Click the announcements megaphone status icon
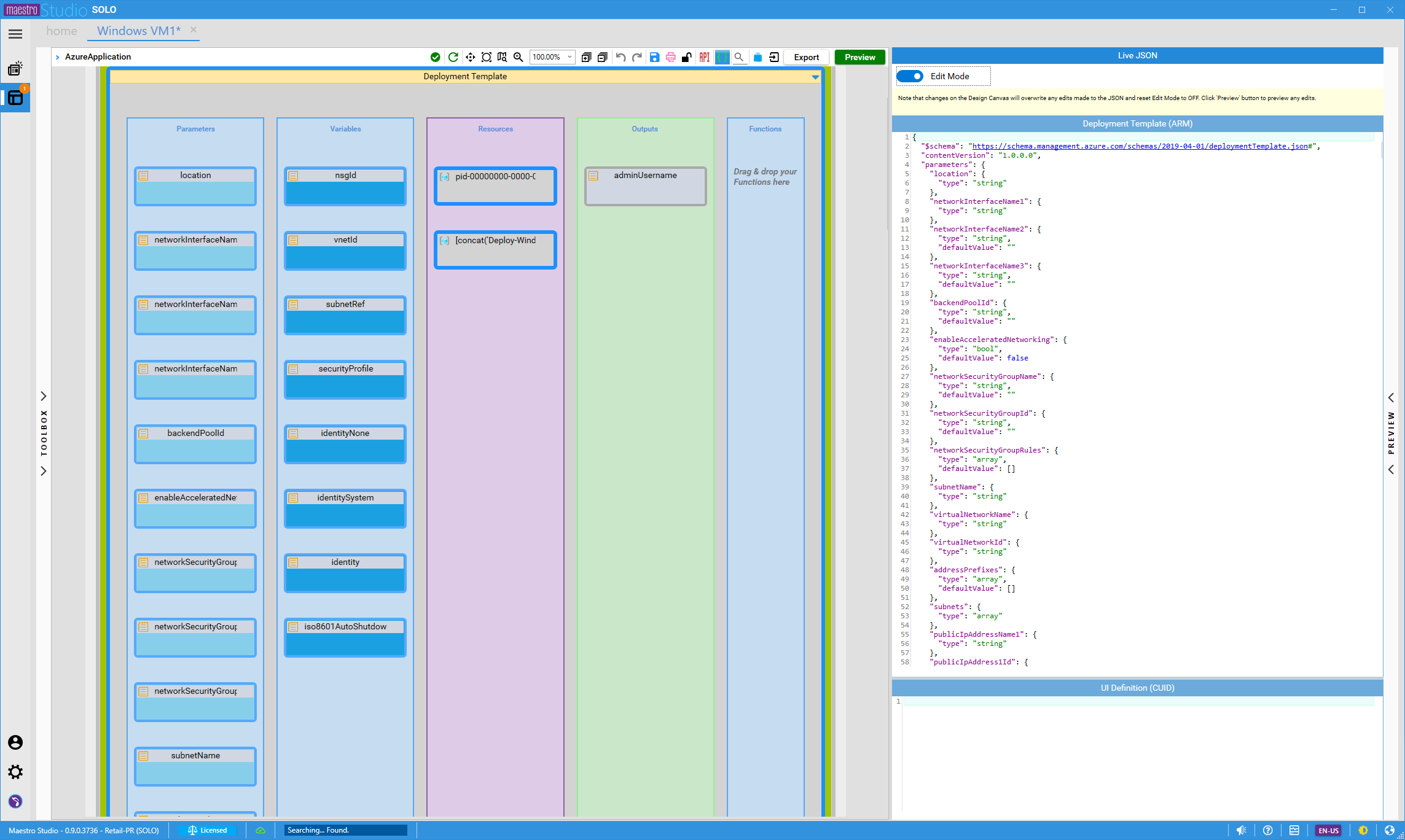 tap(1241, 830)
